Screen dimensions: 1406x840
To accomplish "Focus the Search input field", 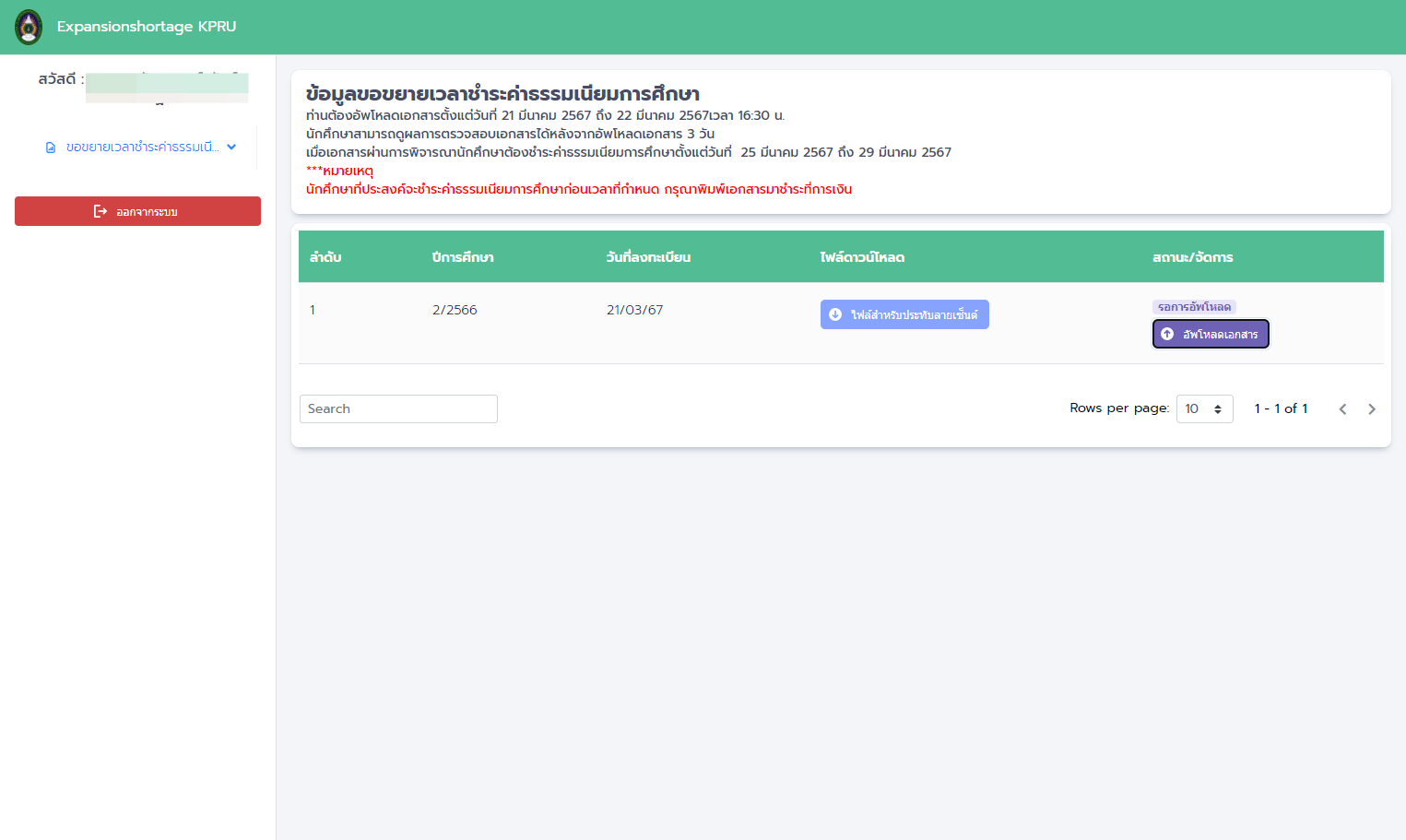I will point(398,409).
